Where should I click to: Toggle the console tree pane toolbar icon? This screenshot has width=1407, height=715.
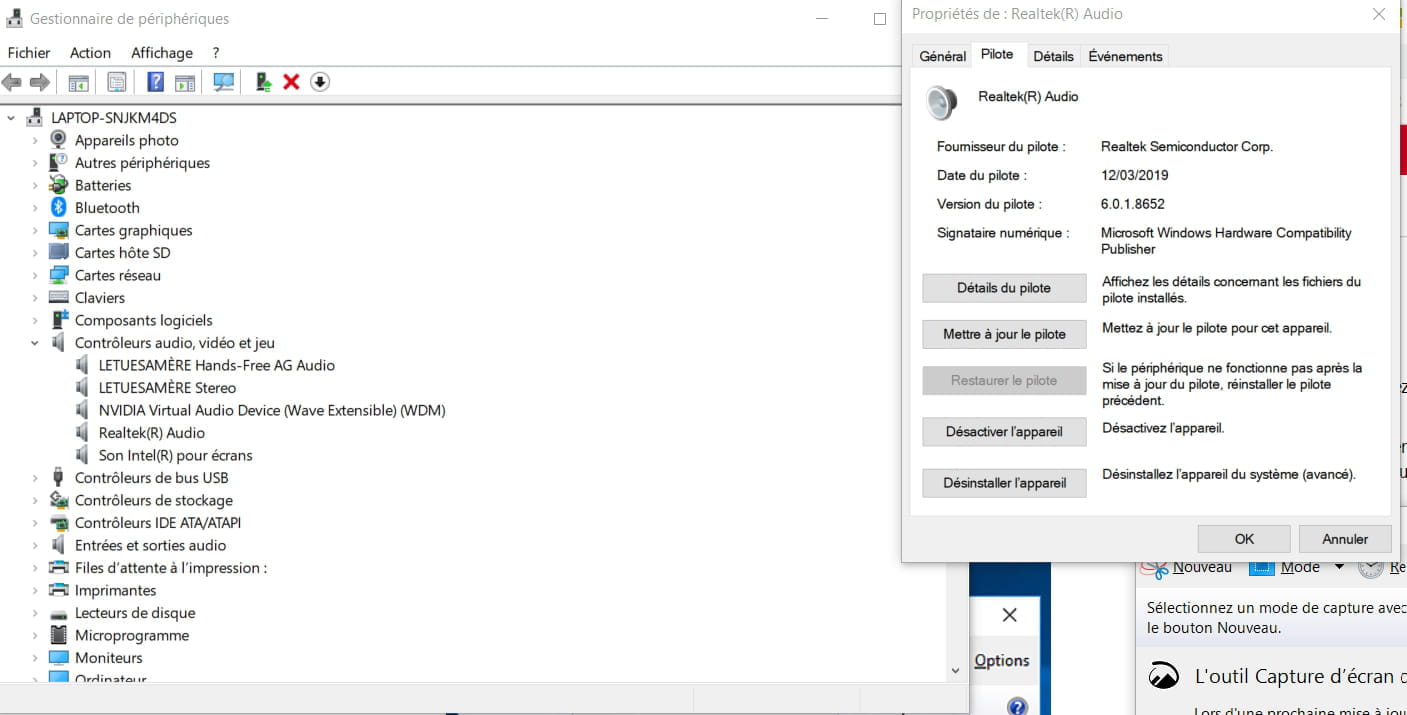click(x=79, y=82)
